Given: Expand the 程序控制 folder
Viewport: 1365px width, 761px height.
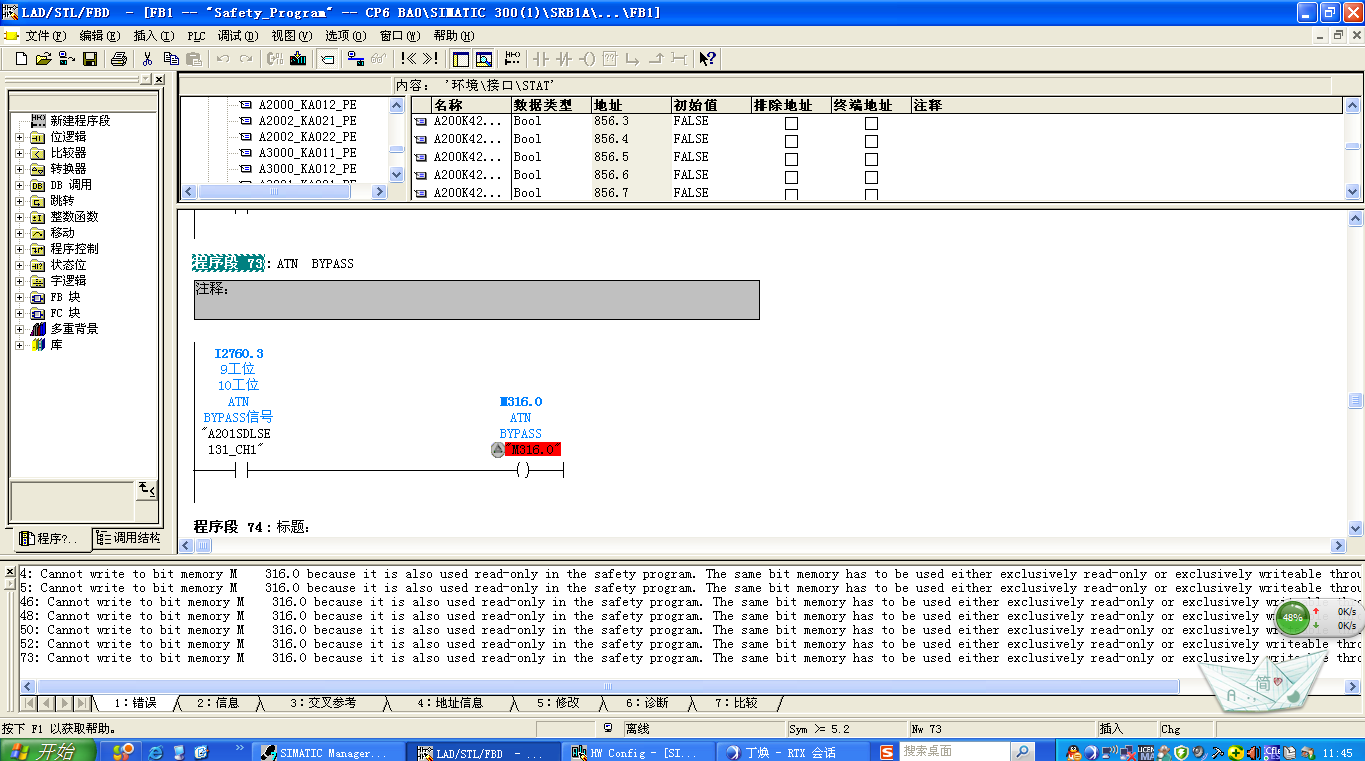Looking at the screenshot, I should pyautogui.click(x=20, y=249).
